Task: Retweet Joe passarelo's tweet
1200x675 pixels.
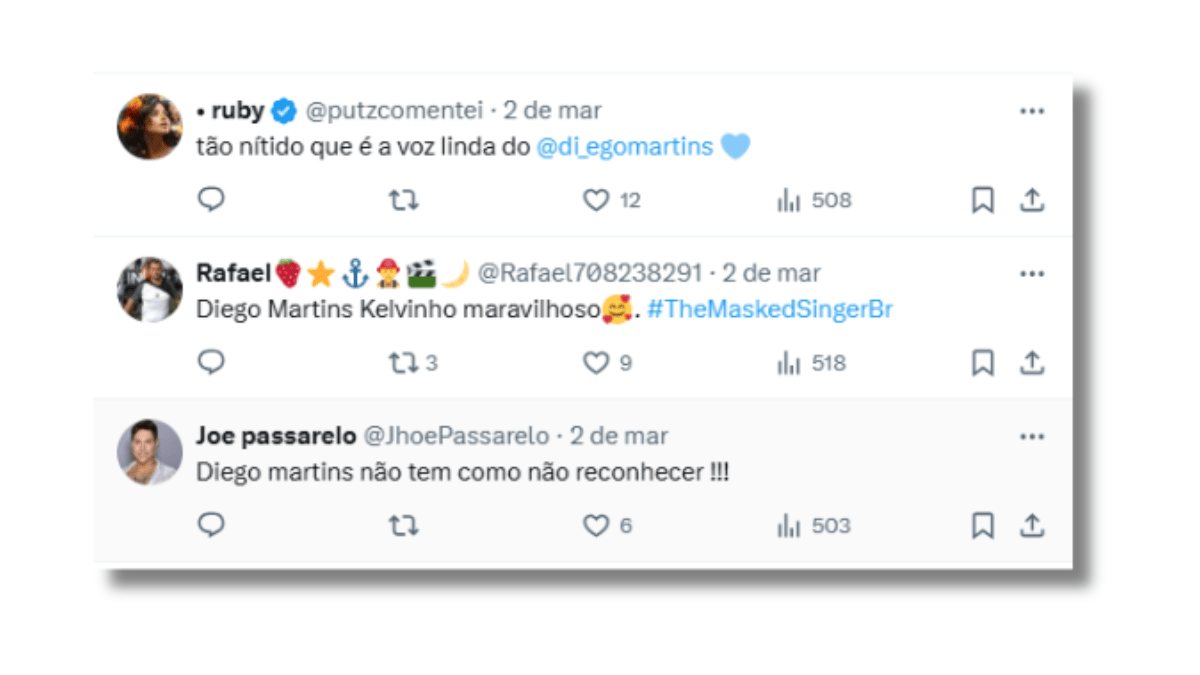Action: point(404,524)
